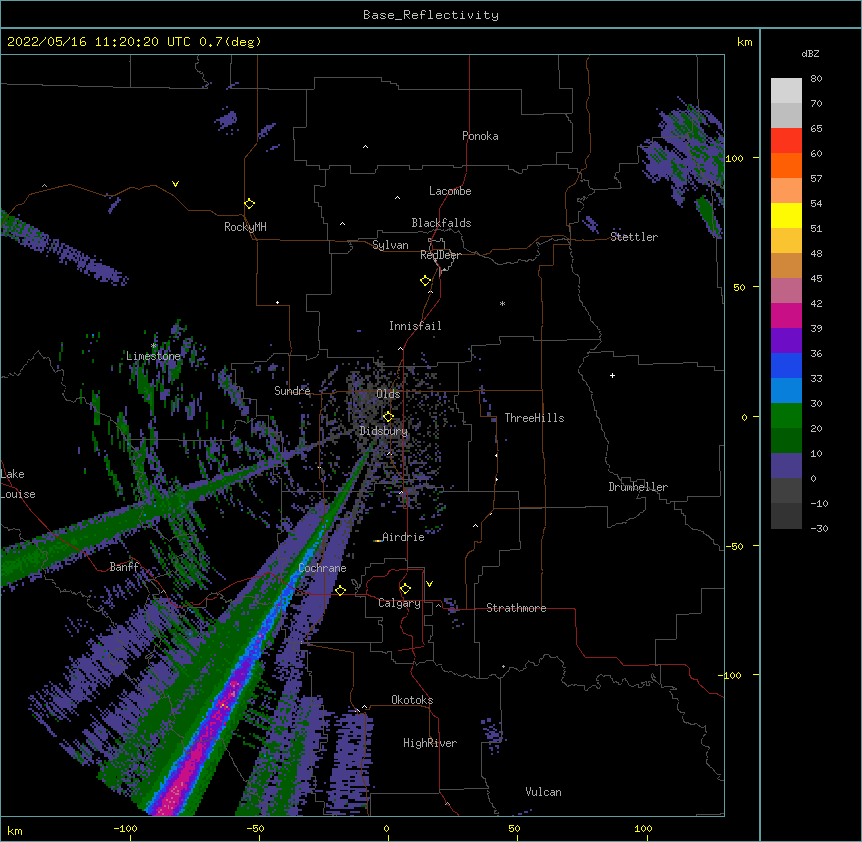862x842 pixels.
Task: Click the -100 tick label on bottom axis
Action: pos(125,828)
